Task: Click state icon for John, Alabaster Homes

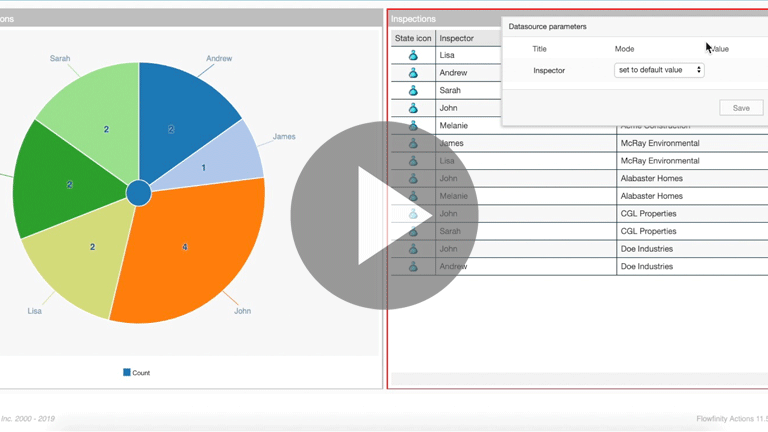Action: click(413, 179)
